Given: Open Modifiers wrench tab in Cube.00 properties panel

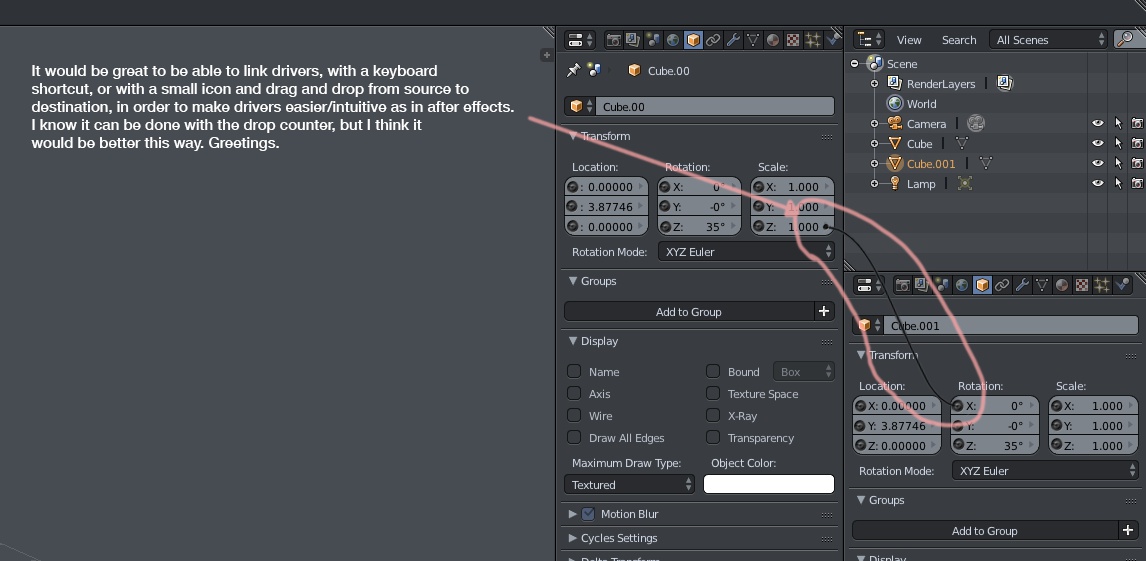Looking at the screenshot, I should click(x=732, y=40).
